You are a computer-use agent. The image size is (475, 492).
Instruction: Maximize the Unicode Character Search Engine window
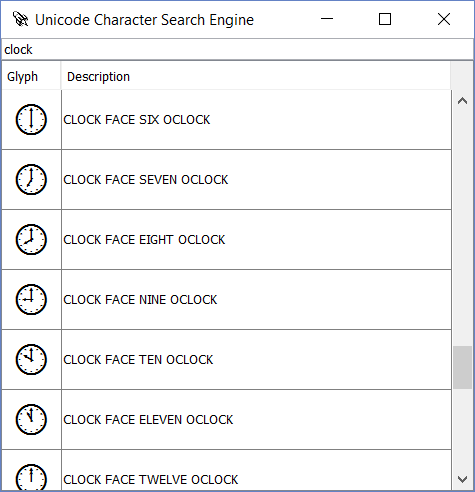coord(385,19)
